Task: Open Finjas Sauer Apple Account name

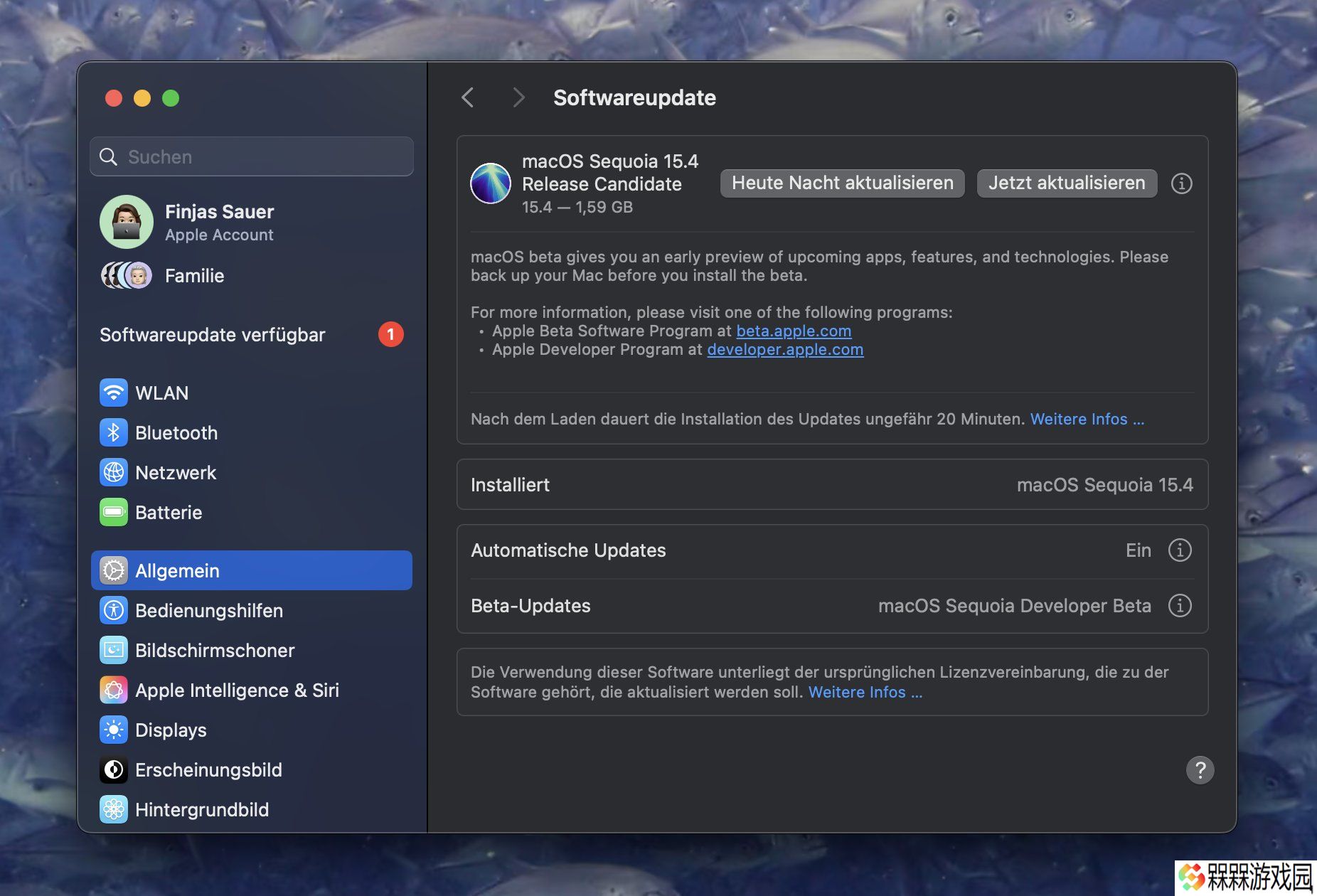Action: pos(219,211)
